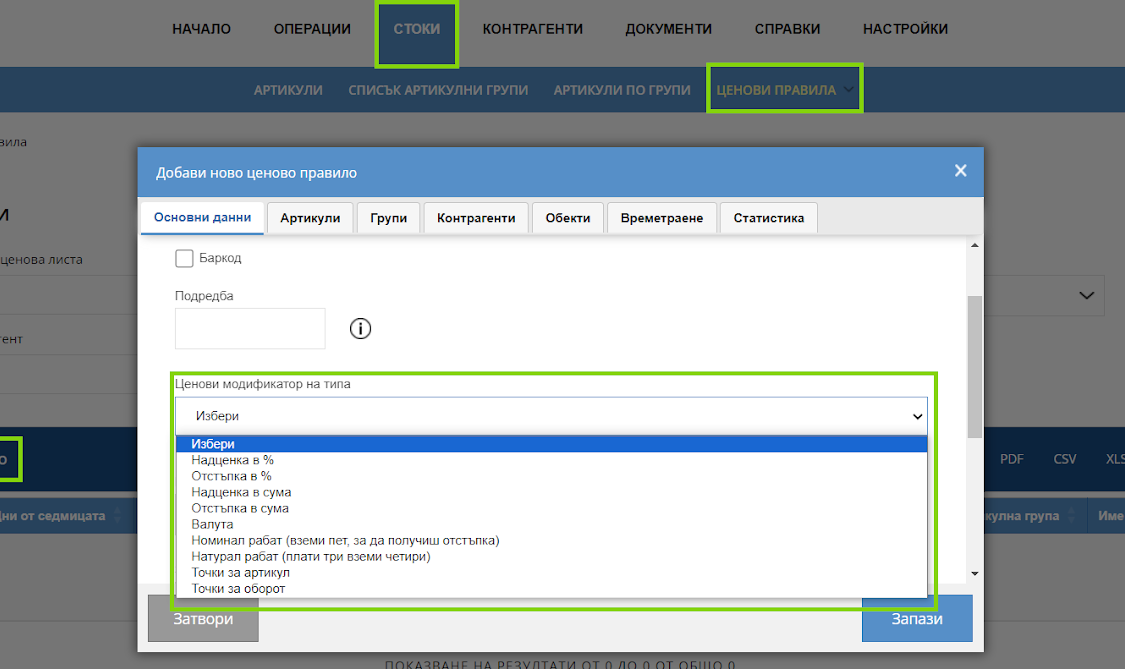Switch to the Основни данни tab
This screenshot has width=1125, height=669.
[x=202, y=217]
